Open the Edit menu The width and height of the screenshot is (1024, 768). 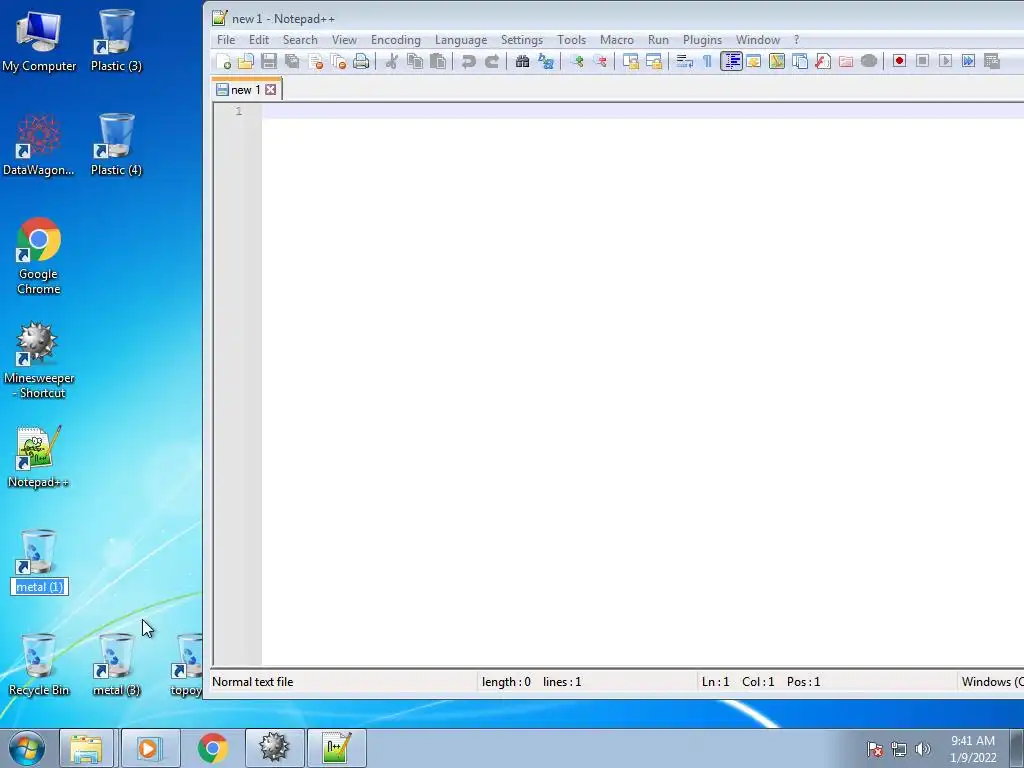[x=259, y=40]
